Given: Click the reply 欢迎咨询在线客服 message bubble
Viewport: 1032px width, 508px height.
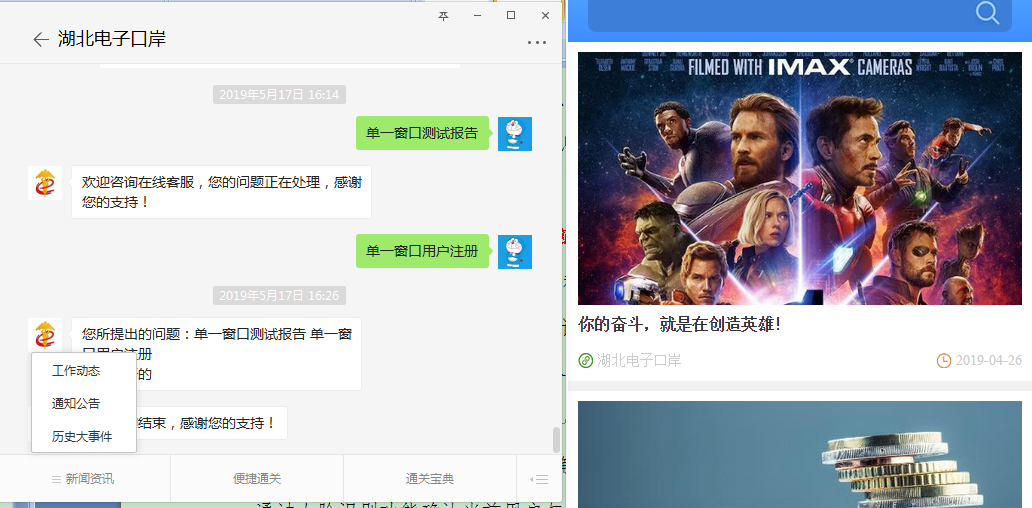Looking at the screenshot, I should [x=221, y=192].
